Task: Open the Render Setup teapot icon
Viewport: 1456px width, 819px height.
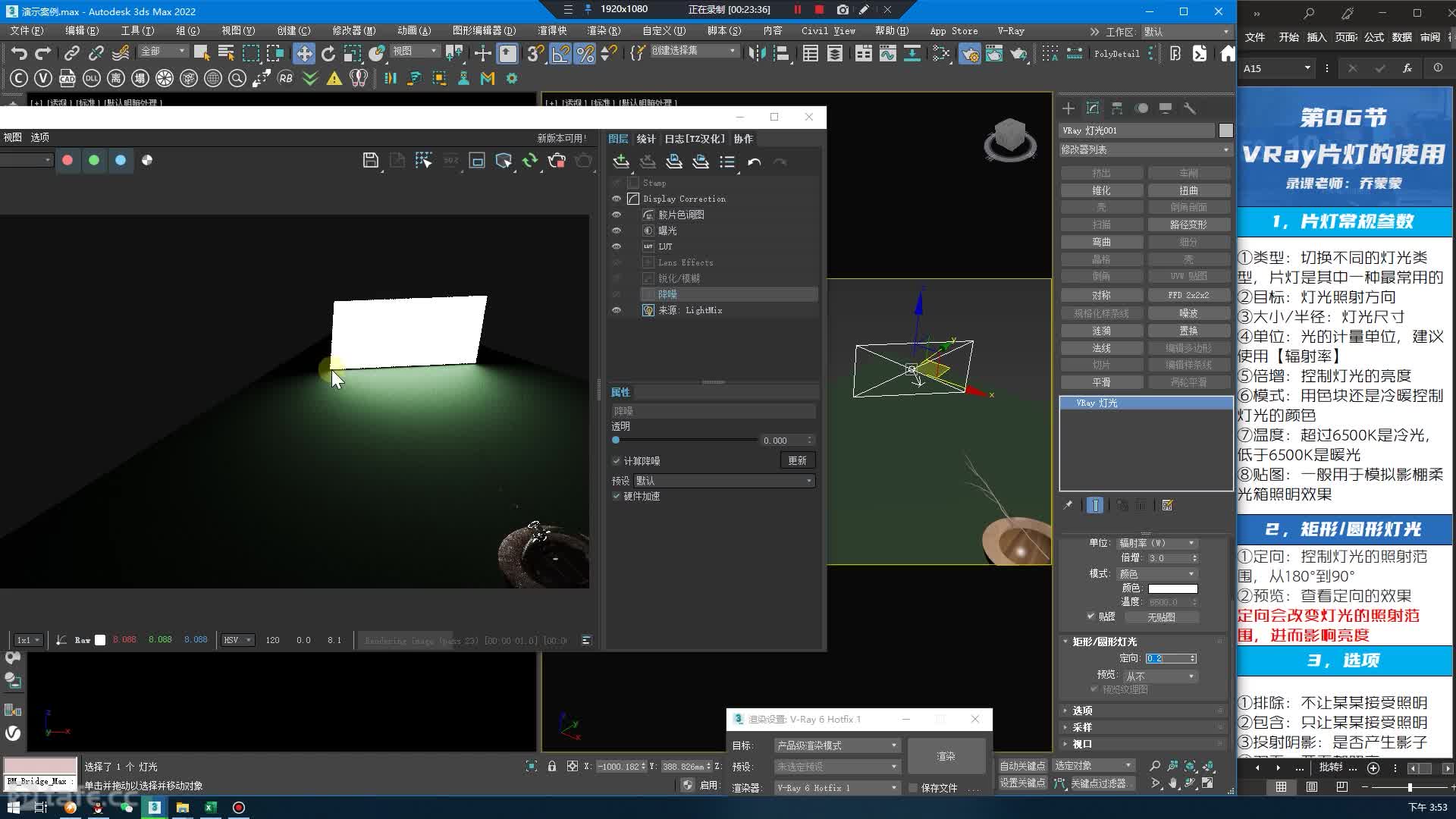Action: 969,53
